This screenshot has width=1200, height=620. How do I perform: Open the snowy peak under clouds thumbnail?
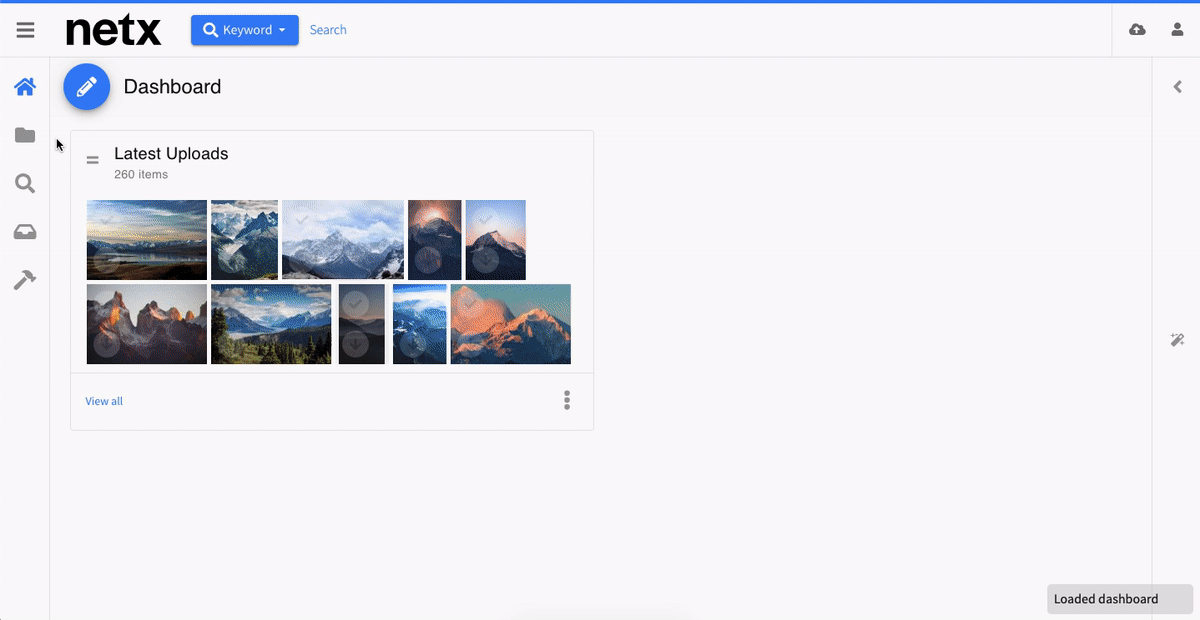point(343,240)
